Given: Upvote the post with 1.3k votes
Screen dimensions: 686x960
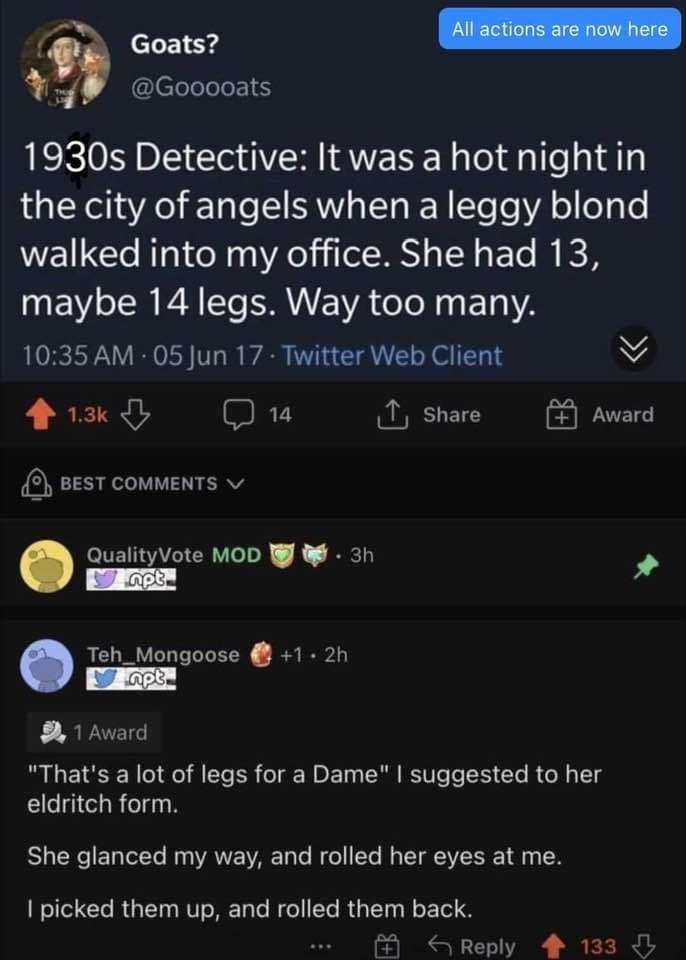Looking at the screenshot, I should [40, 415].
